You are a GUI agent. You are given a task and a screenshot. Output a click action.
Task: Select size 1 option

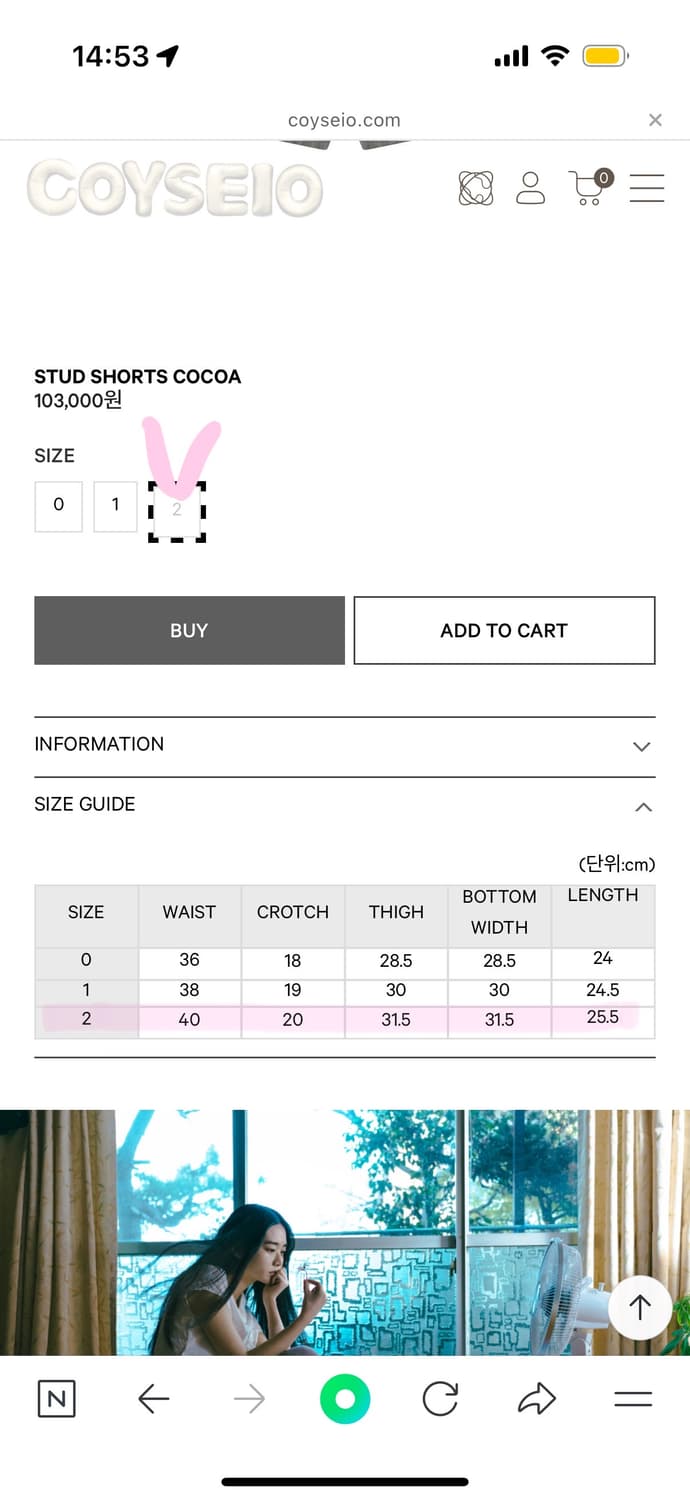[115, 506]
